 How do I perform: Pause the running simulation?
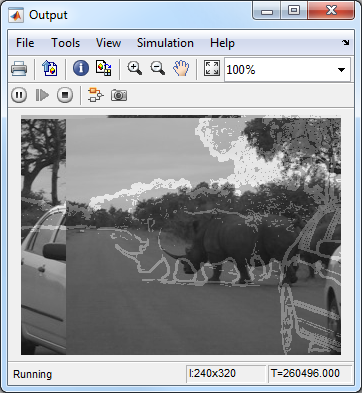tap(19, 95)
